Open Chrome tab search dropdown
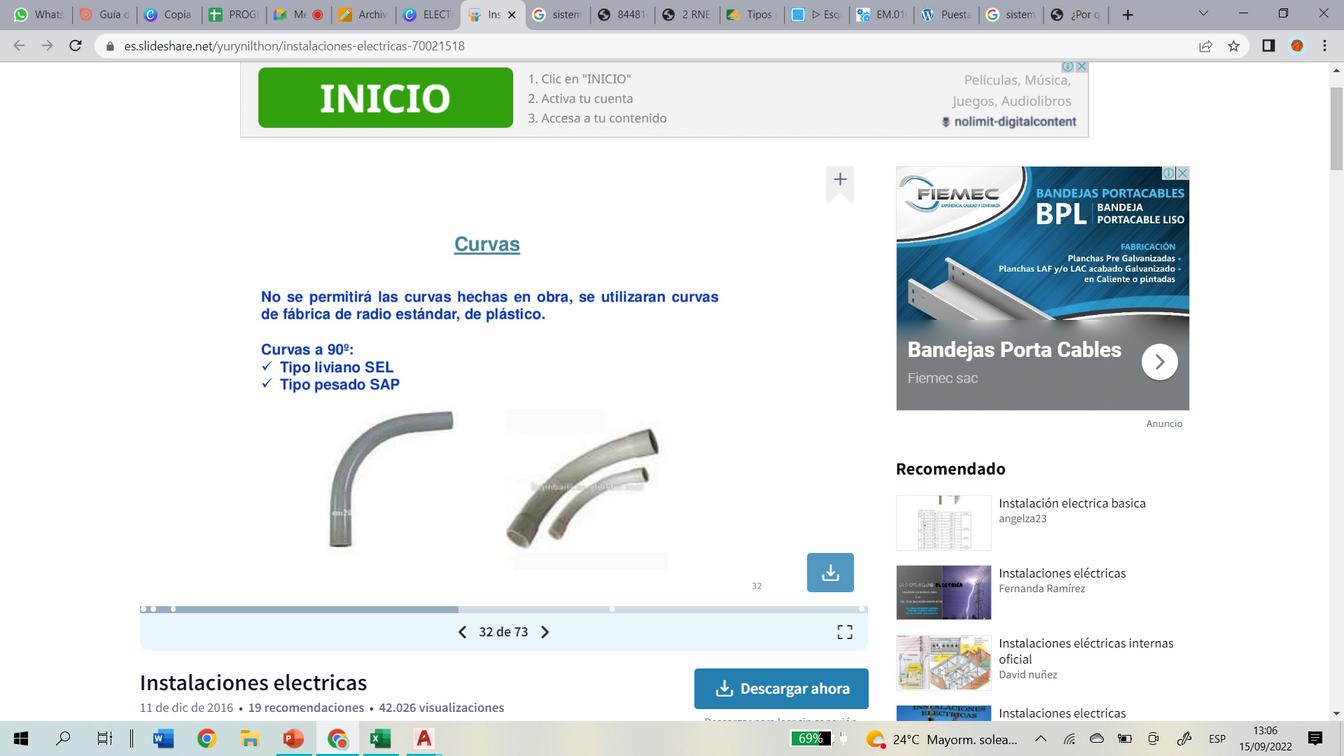Viewport: 1344px width, 756px height. click(x=1203, y=14)
